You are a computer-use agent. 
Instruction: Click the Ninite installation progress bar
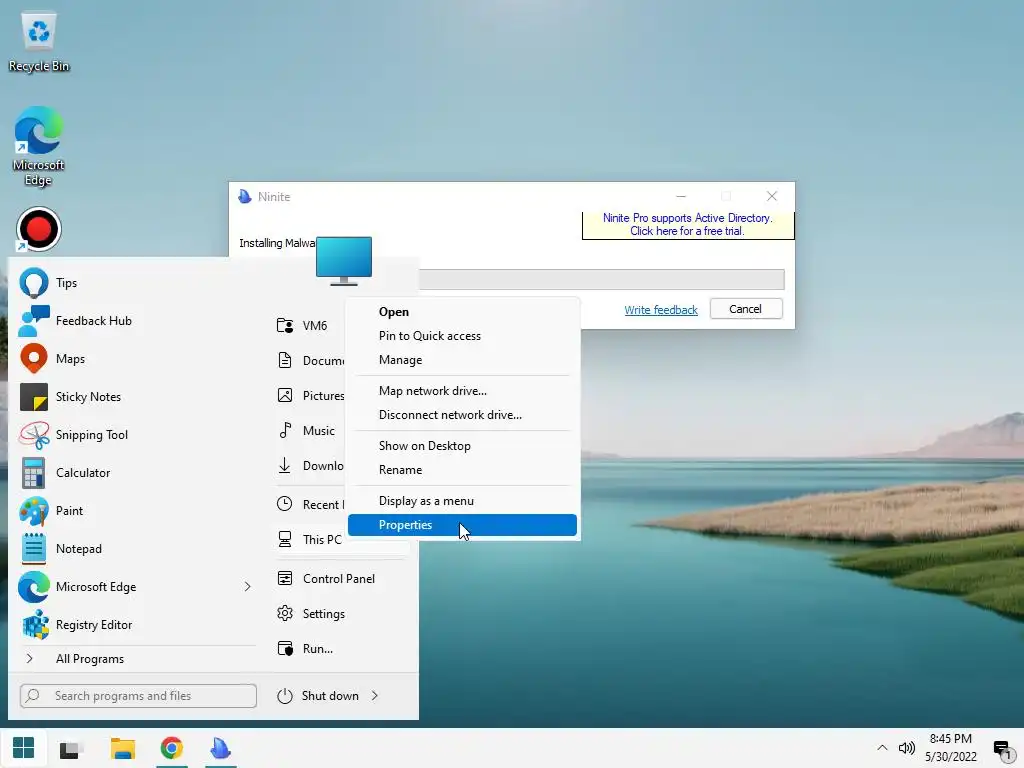(x=601, y=280)
